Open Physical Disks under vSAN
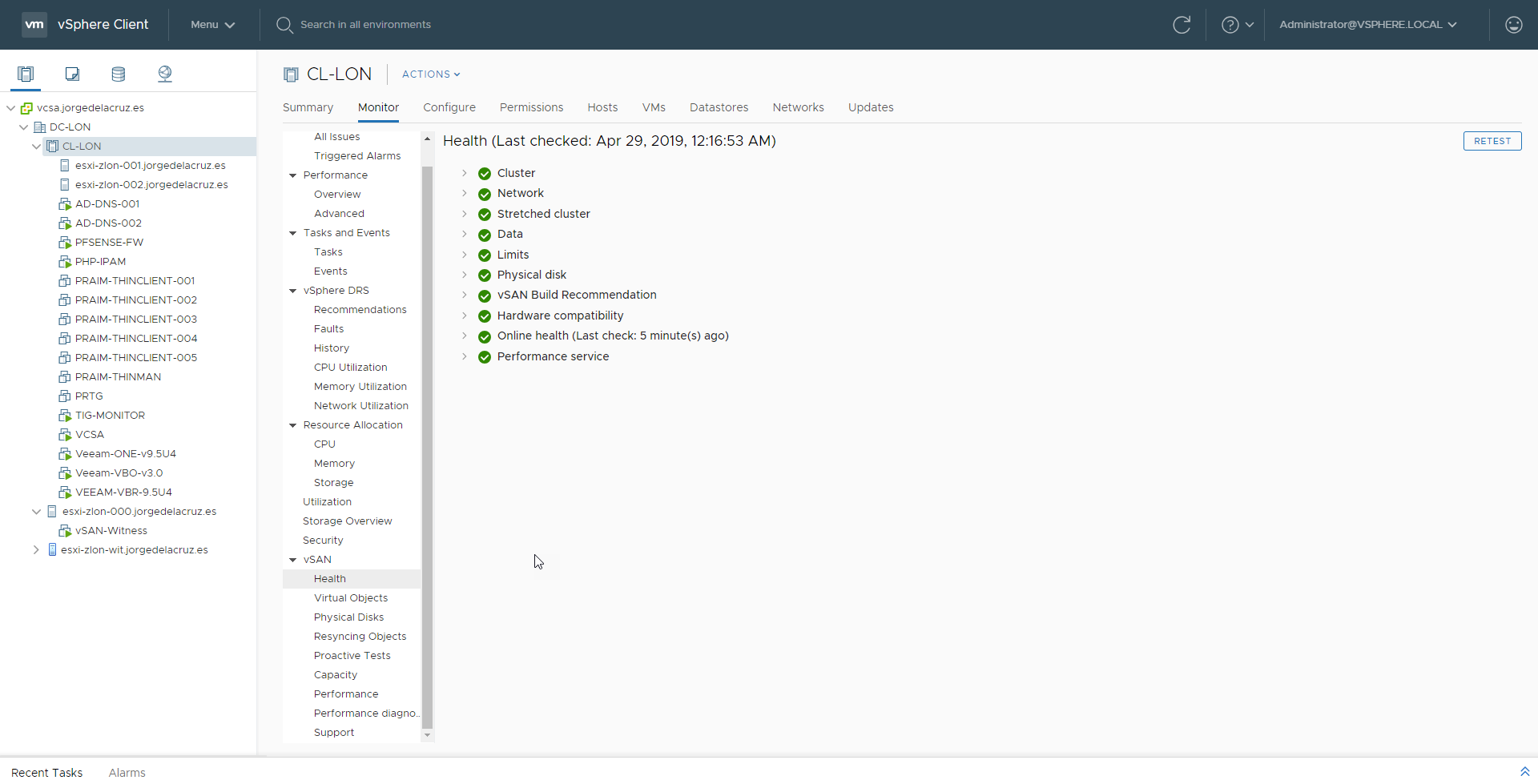This screenshot has width=1538, height=784. click(349, 617)
